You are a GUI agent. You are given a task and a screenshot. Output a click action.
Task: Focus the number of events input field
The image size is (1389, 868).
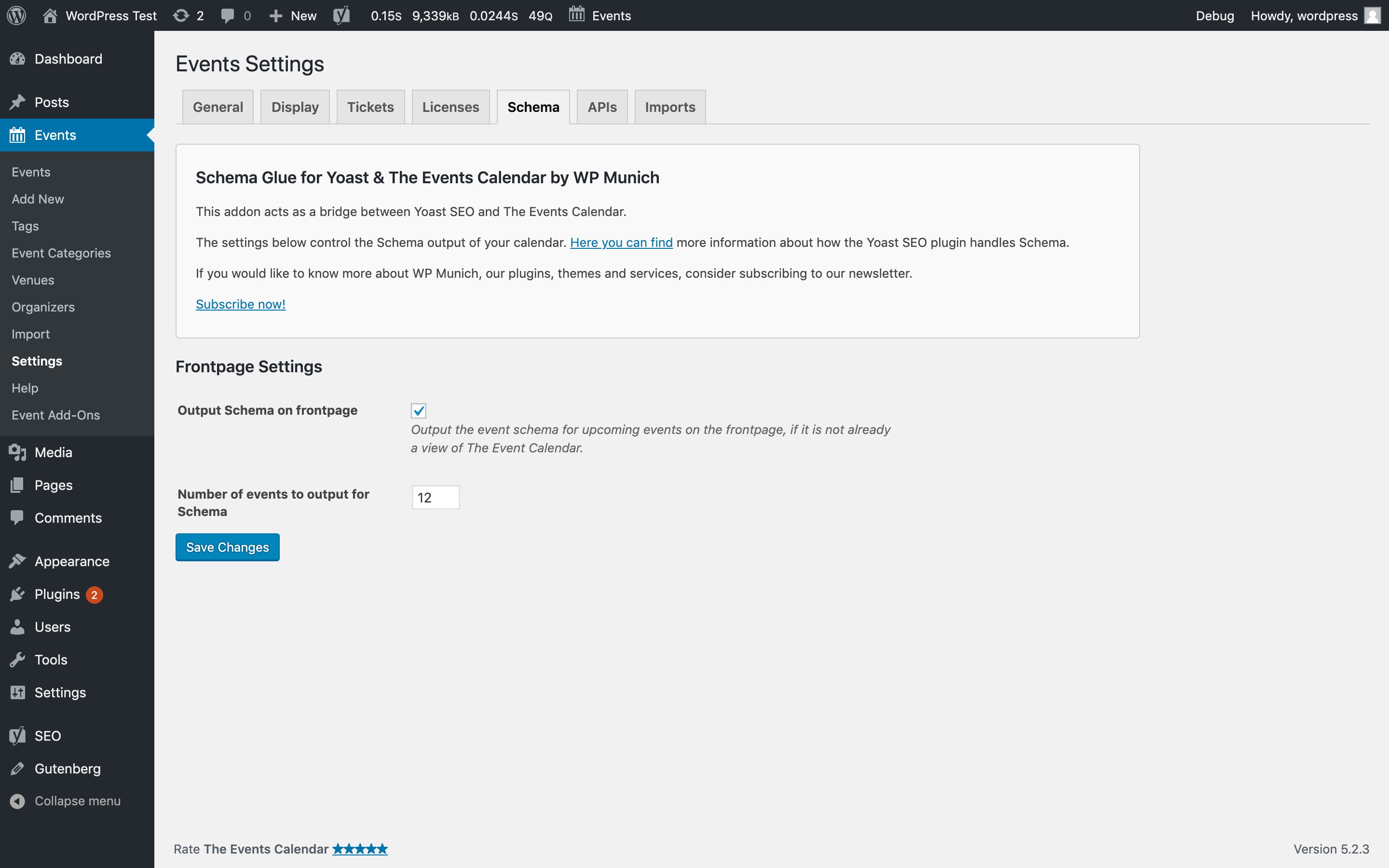435,497
